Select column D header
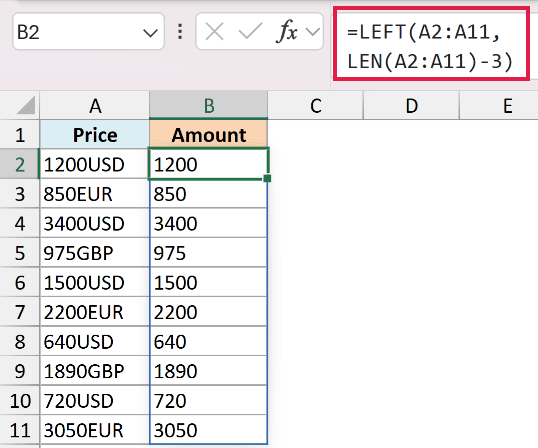Image resolution: width=538 pixels, height=448 pixels. pos(411,106)
